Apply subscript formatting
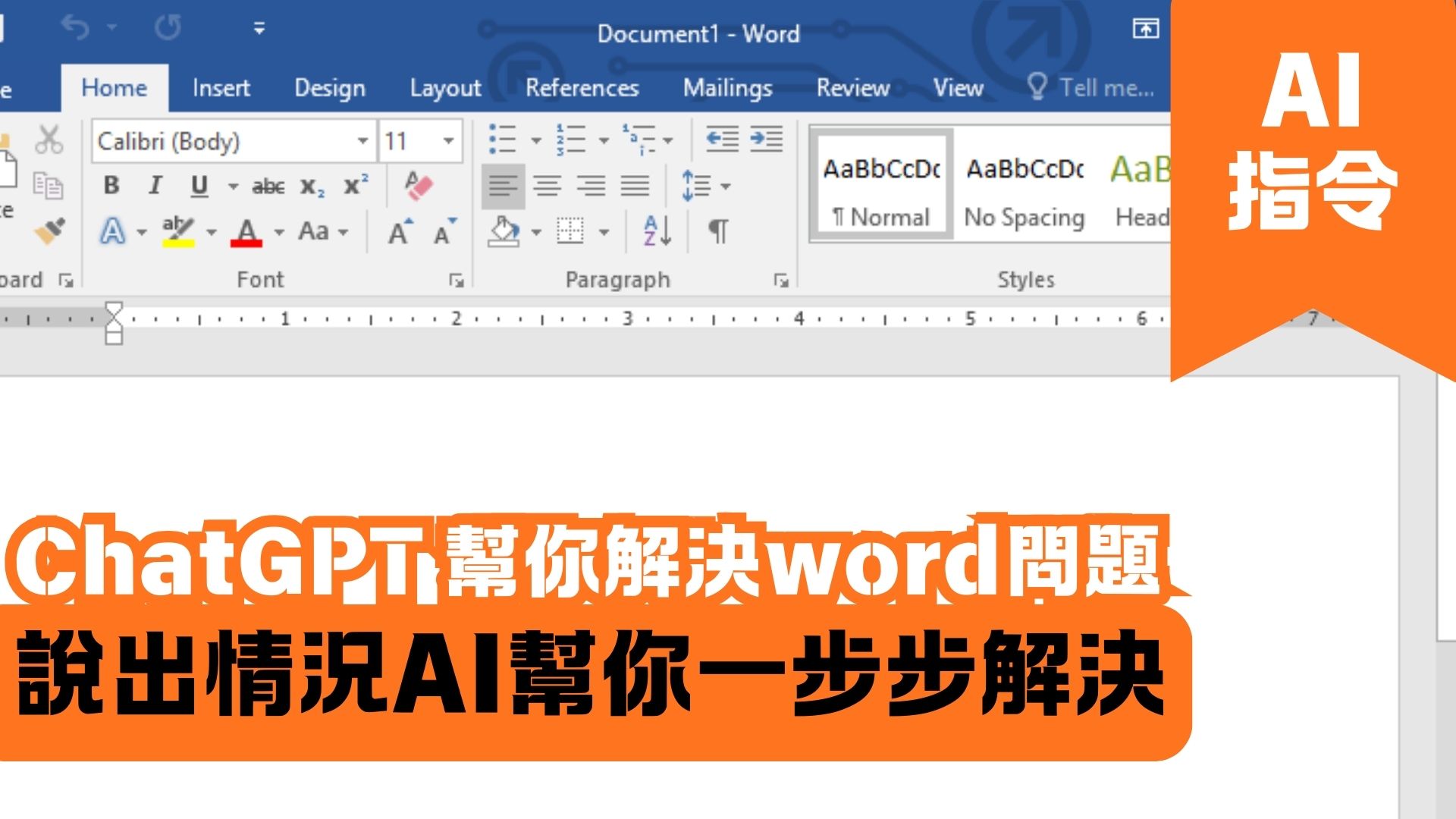 pyautogui.click(x=312, y=186)
